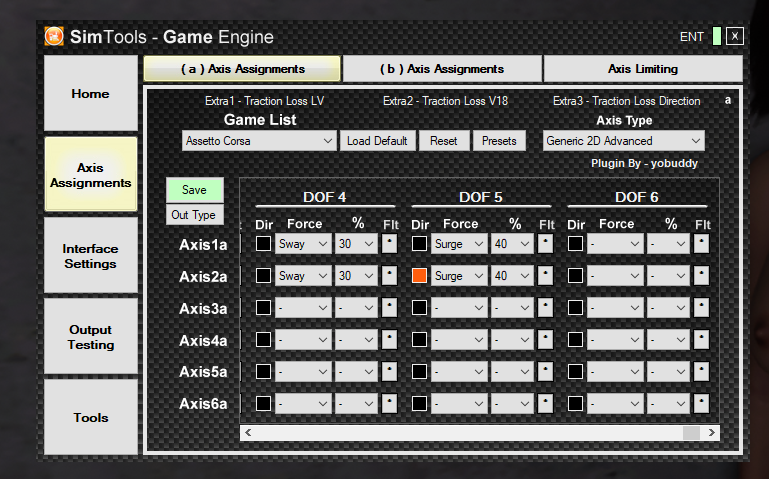Image resolution: width=769 pixels, height=479 pixels.
Task: Open the Flt filter button for Axis1a DOF 4
Action: coord(389,244)
